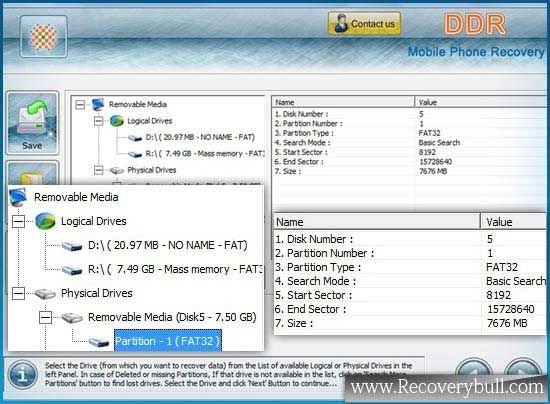Screen dimensions: 550x404
Task: Select '7. Size :' in enlarged table
Action: click(294, 323)
